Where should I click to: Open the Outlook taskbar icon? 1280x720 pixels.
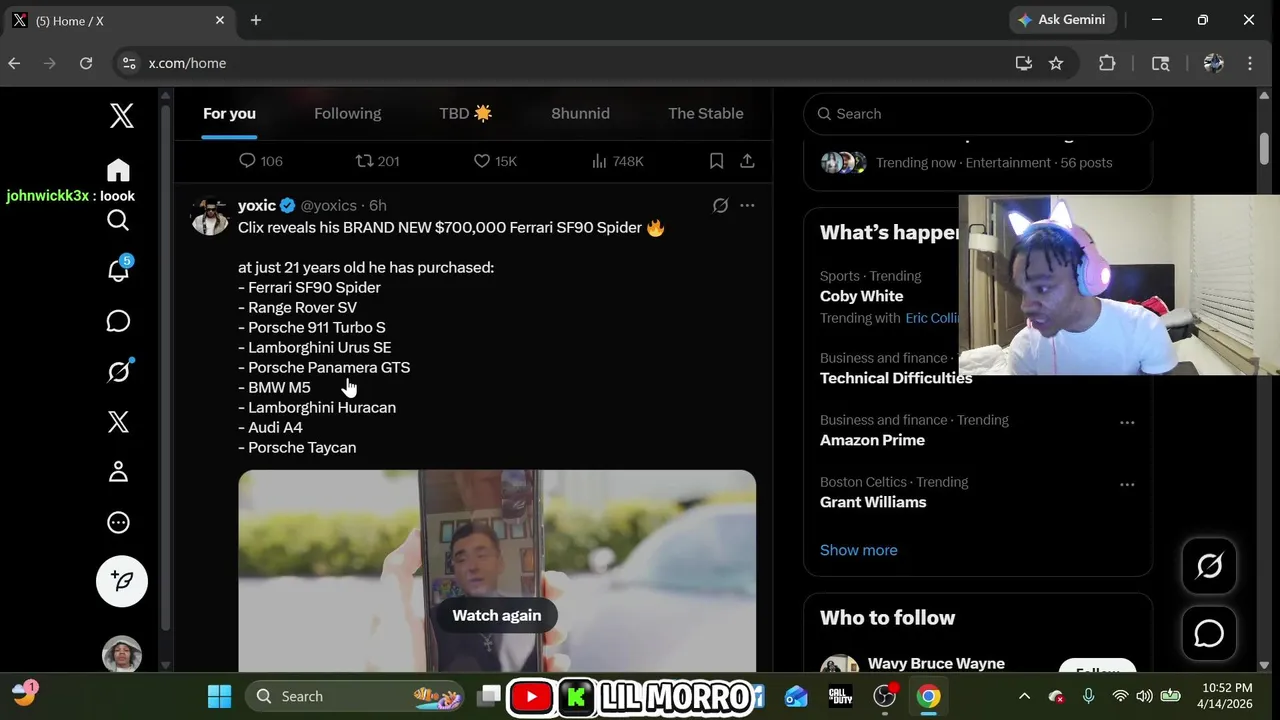[796, 696]
